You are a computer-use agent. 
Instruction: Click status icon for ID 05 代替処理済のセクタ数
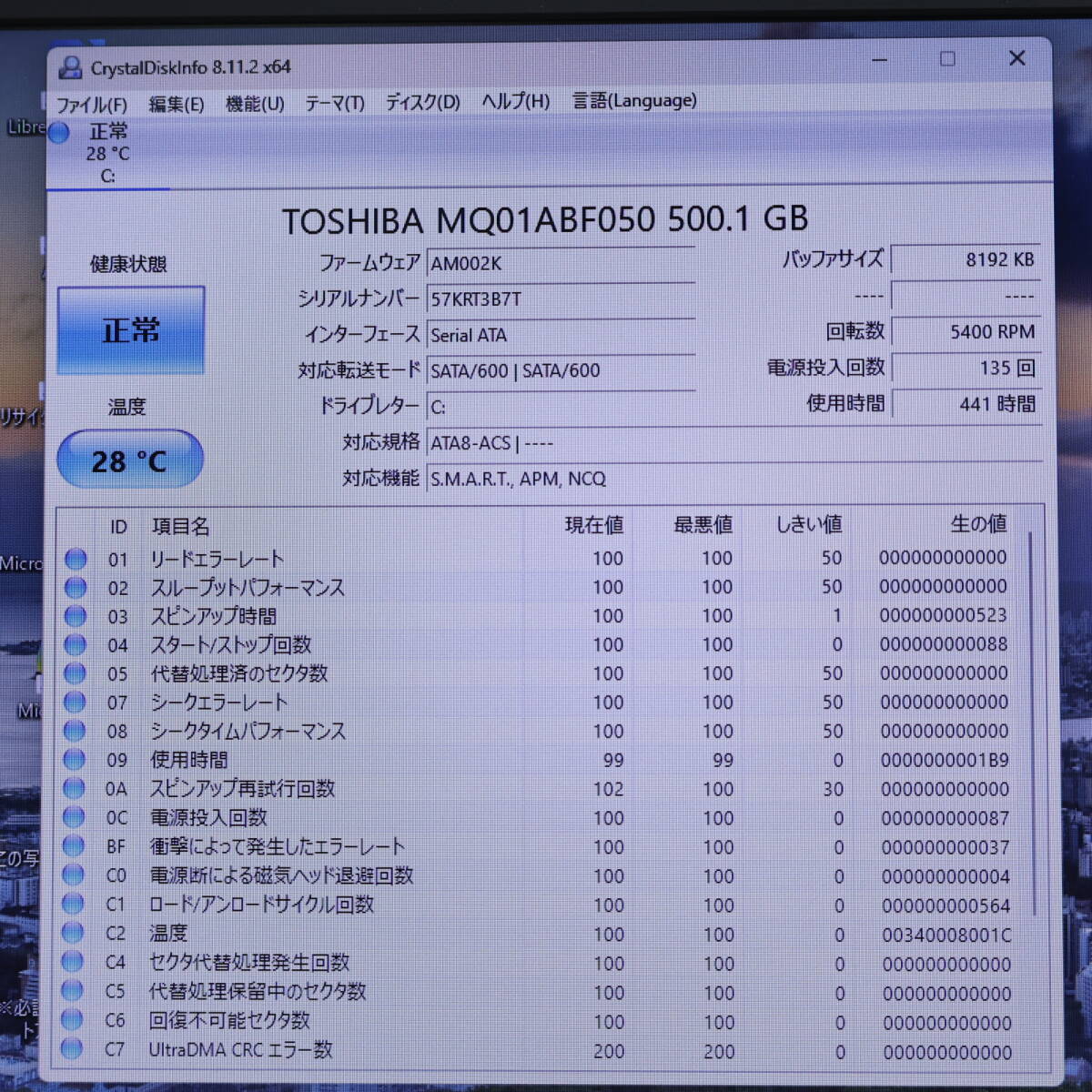(x=75, y=673)
